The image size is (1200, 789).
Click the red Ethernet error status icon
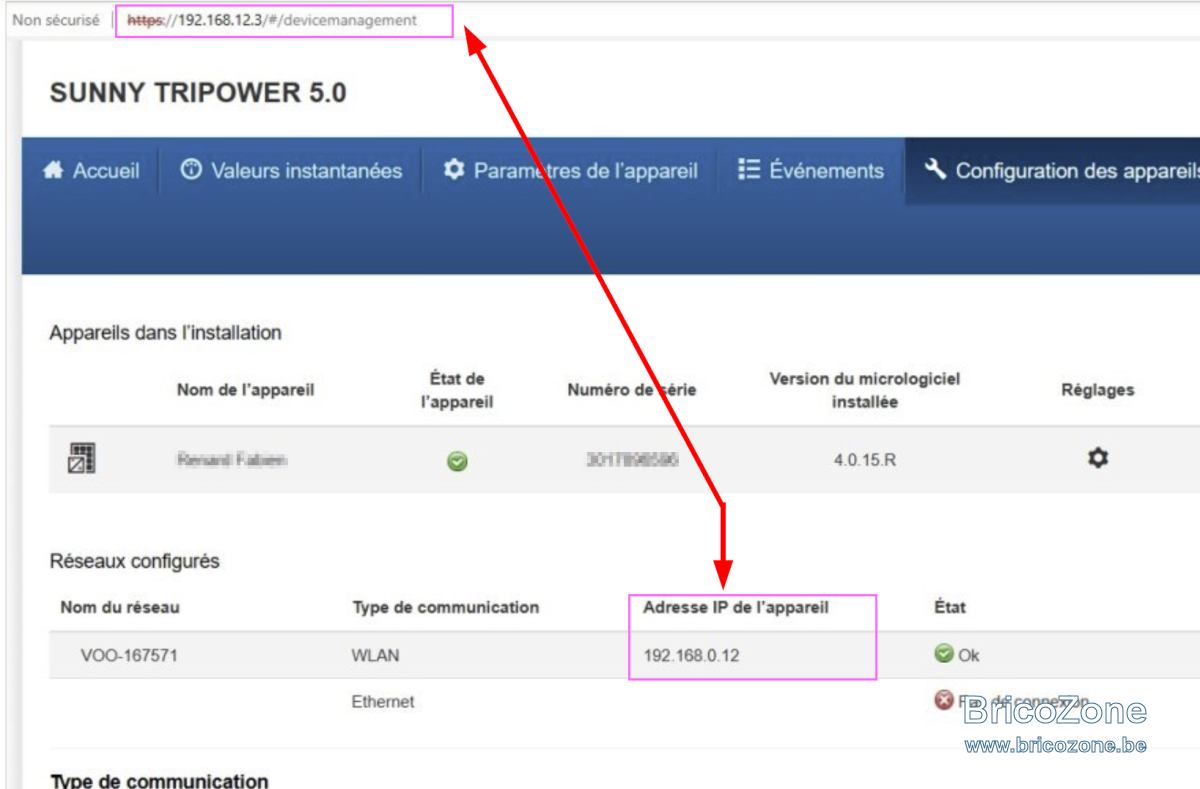tap(943, 700)
